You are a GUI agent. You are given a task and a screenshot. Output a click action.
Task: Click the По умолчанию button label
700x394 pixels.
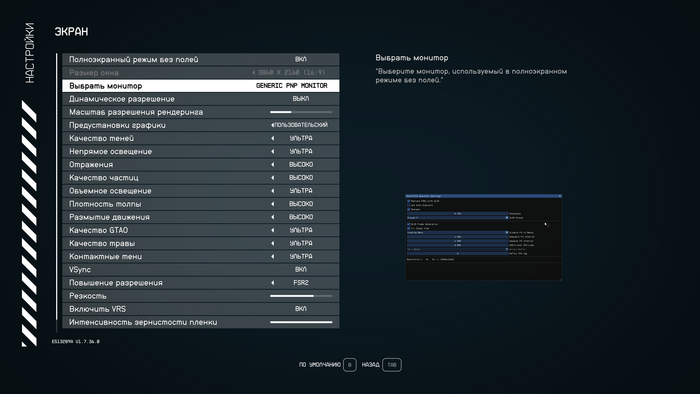click(320, 365)
